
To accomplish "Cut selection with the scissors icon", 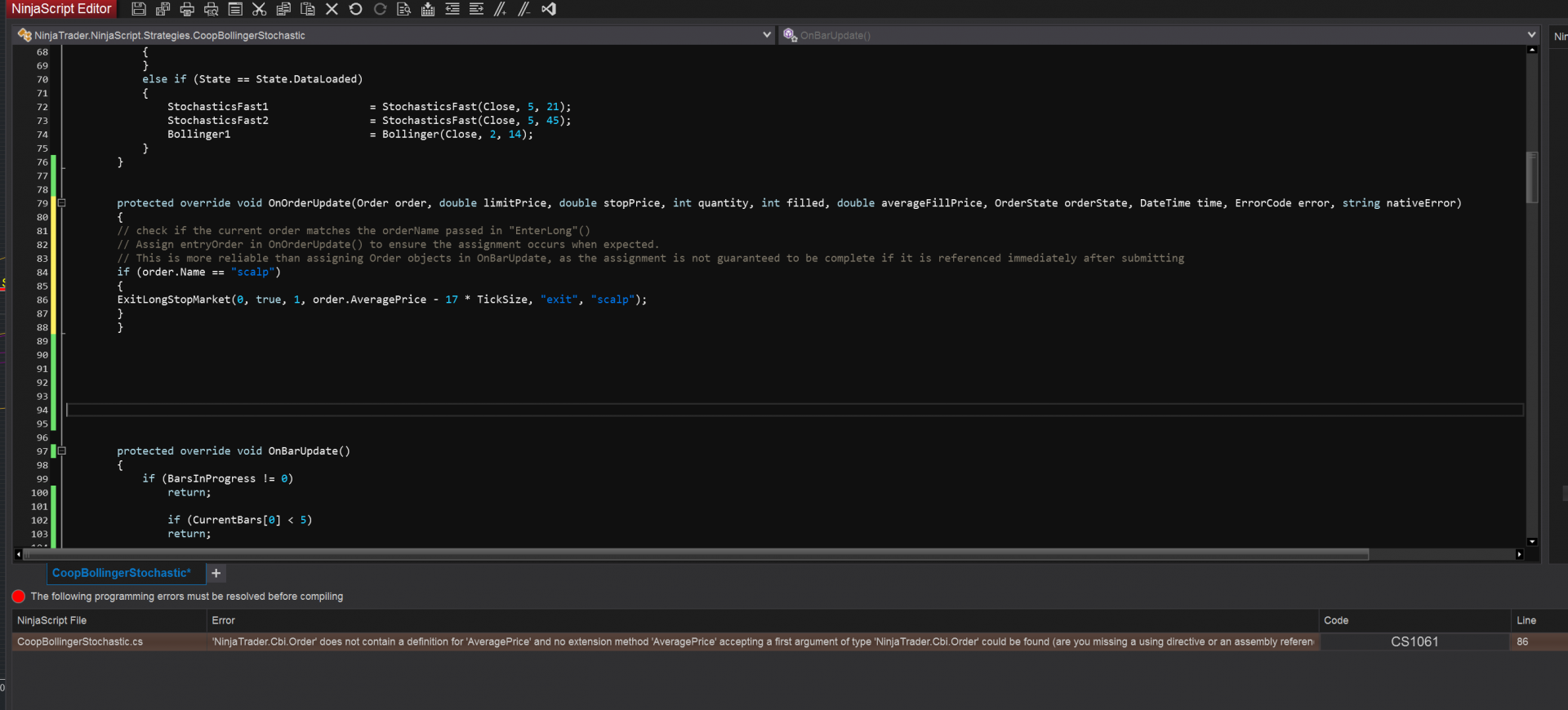I will [x=259, y=9].
